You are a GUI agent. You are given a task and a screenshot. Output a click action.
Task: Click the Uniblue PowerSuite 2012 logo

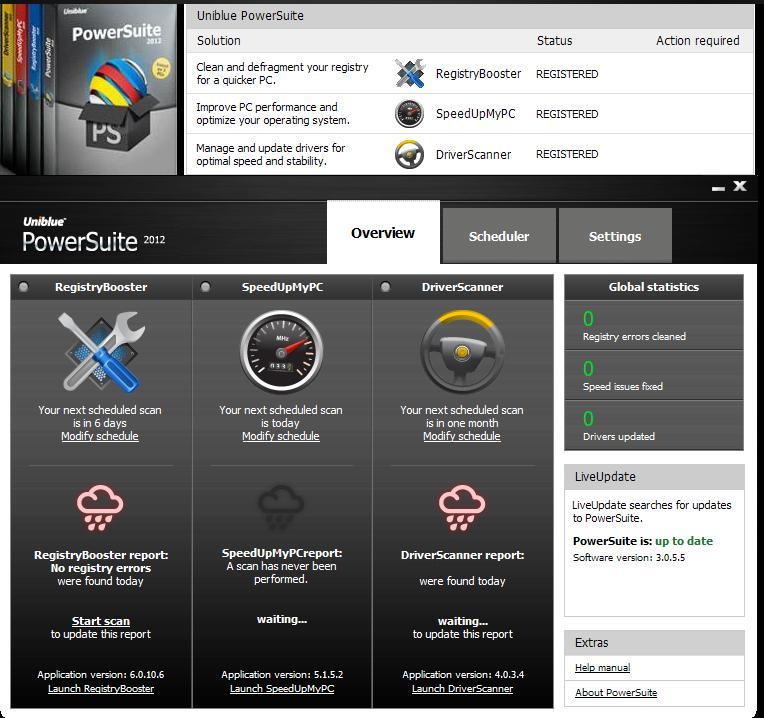point(94,235)
